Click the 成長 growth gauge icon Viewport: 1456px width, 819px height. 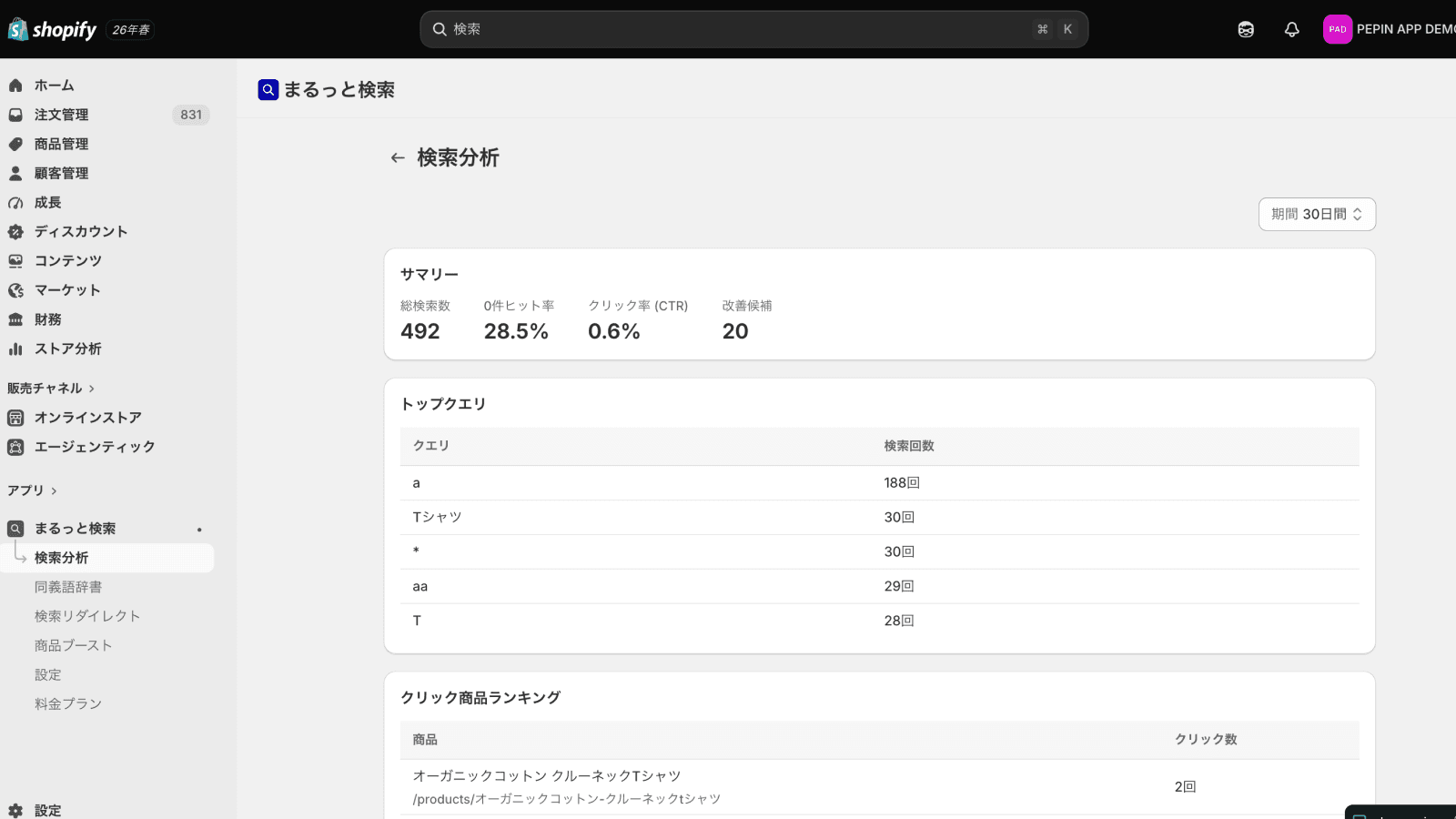(x=15, y=203)
